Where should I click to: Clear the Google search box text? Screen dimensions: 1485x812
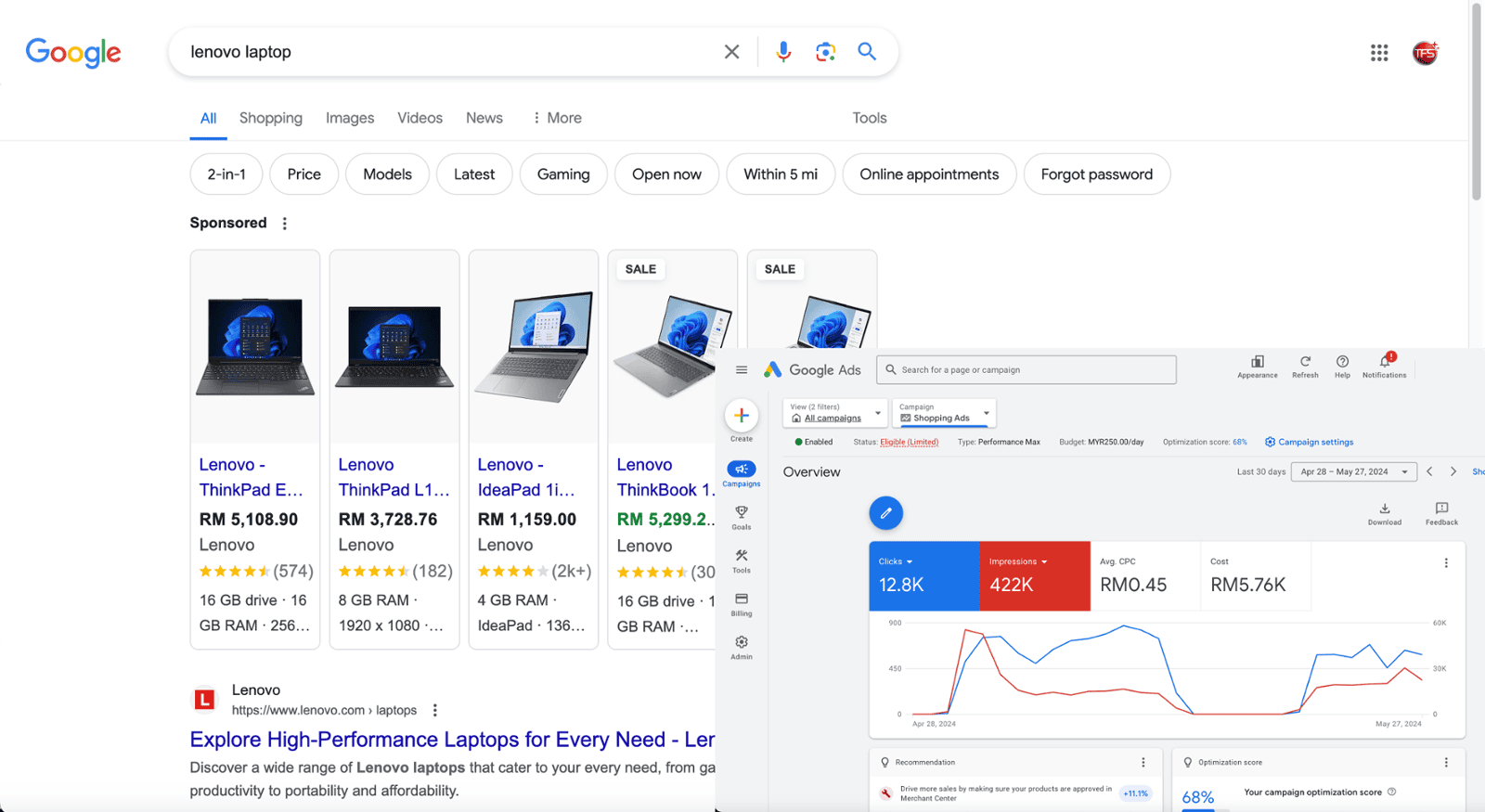(731, 52)
